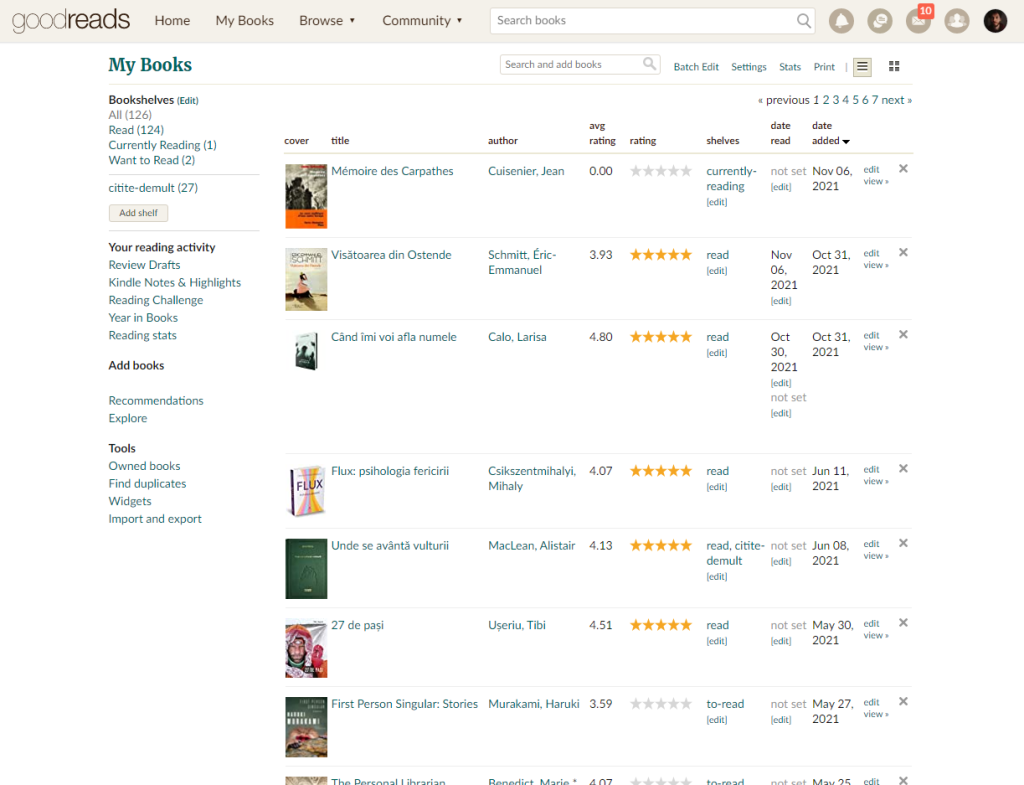Sort by author column header

tap(502, 140)
